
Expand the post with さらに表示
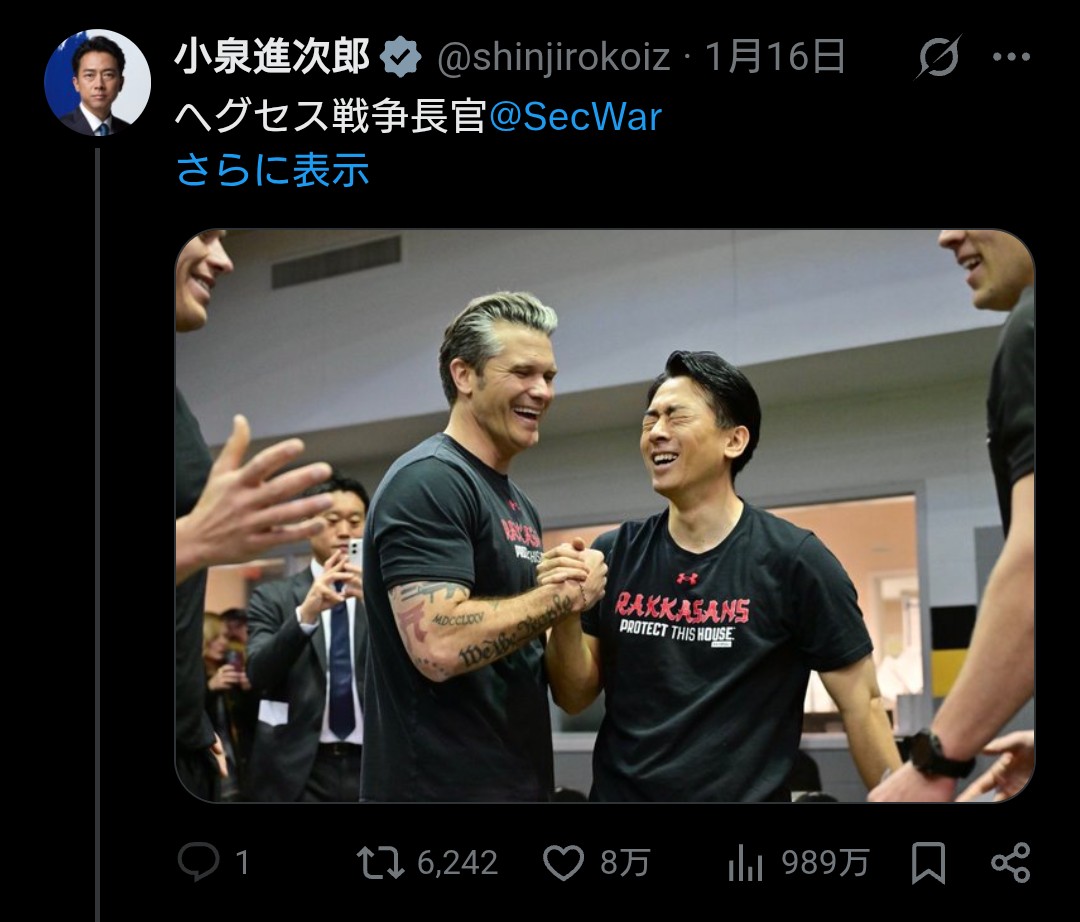273,170
